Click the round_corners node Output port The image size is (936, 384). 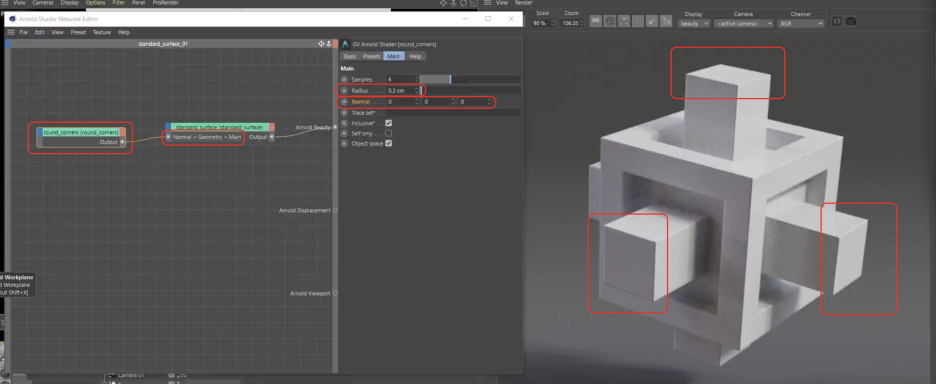point(122,142)
